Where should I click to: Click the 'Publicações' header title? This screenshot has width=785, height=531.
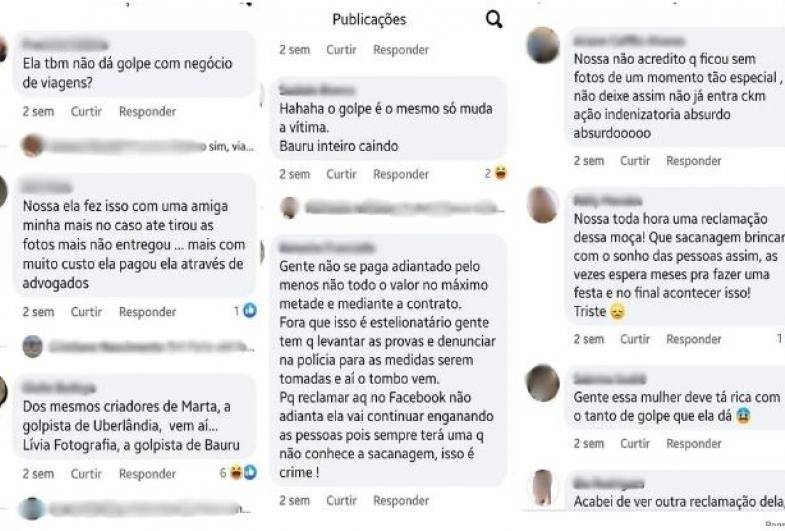(369, 20)
